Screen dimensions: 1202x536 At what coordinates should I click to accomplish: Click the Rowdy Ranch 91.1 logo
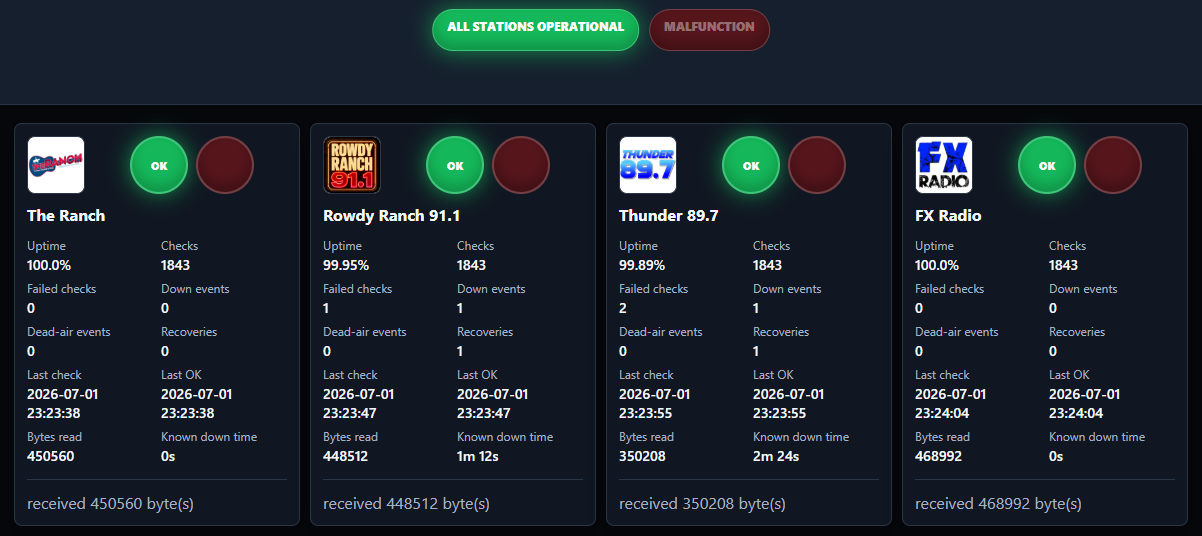click(x=352, y=165)
